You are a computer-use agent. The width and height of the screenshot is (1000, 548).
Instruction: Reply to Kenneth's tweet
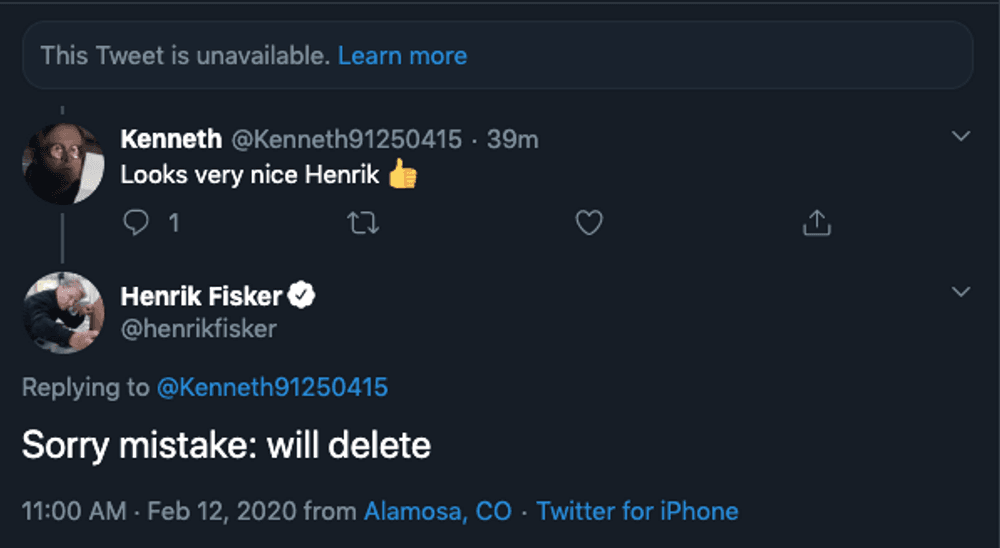click(x=136, y=223)
